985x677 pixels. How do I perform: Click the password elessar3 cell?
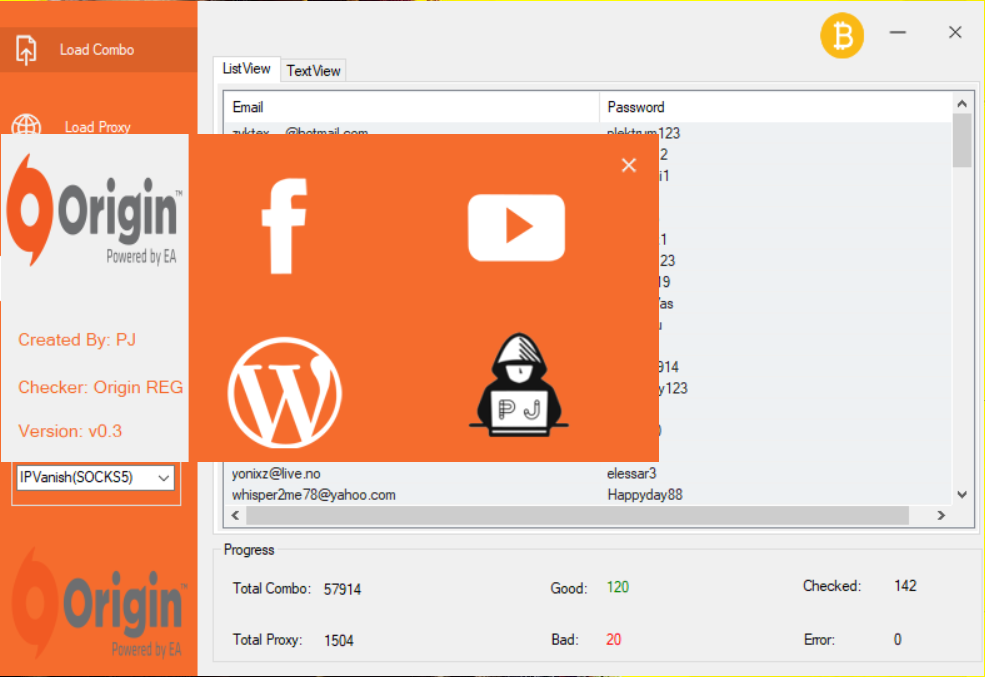click(631, 474)
